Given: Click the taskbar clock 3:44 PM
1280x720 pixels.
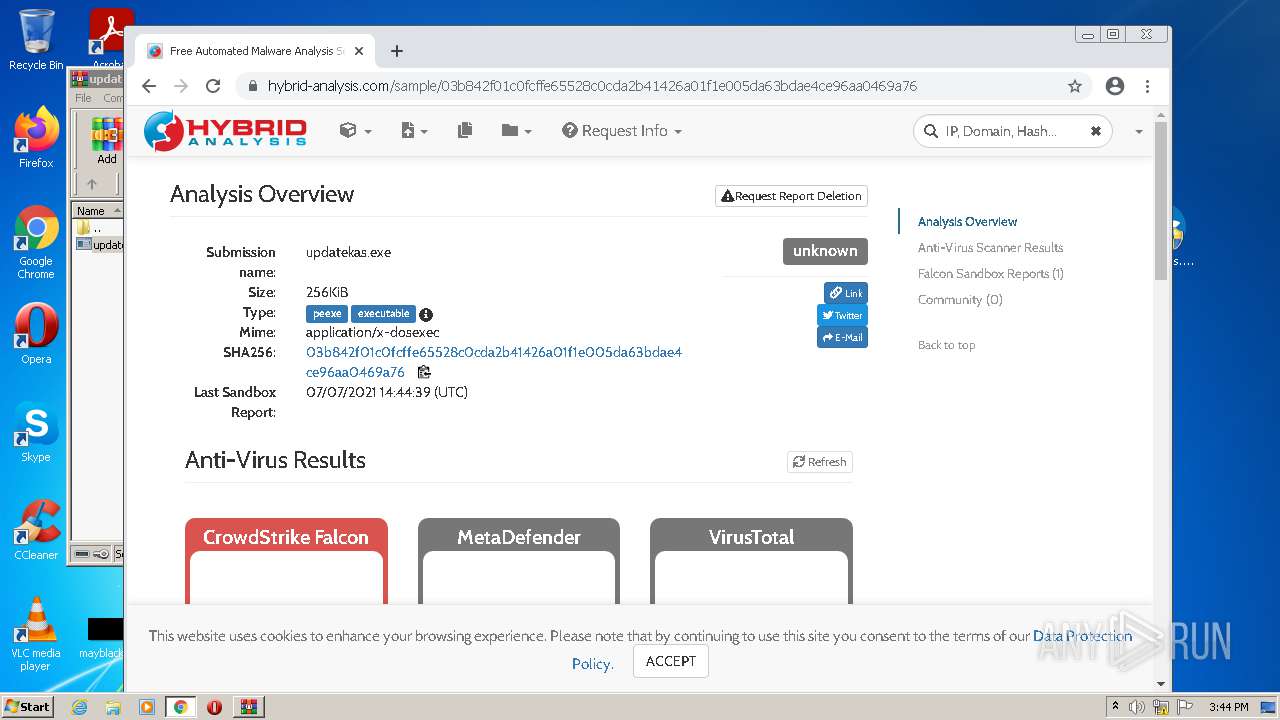Looking at the screenshot, I should [x=1229, y=707].
